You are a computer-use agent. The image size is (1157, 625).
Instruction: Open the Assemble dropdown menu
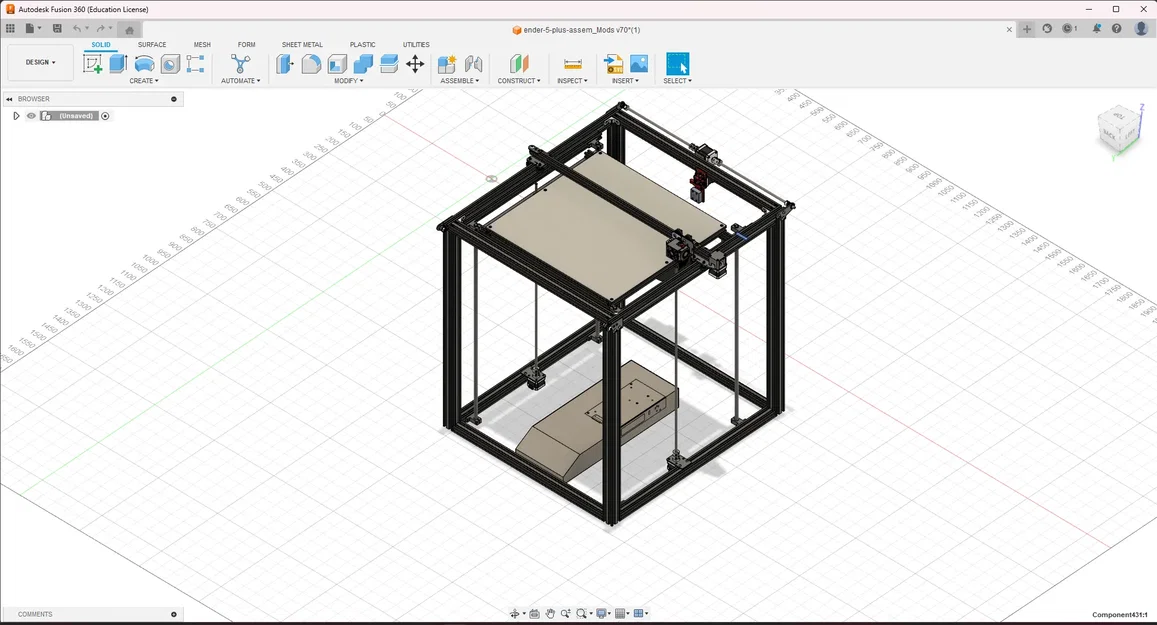pos(460,81)
